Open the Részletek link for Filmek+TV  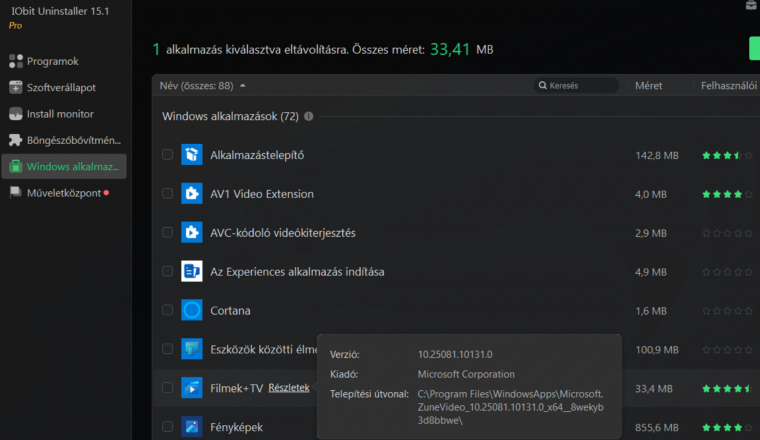click(x=288, y=388)
